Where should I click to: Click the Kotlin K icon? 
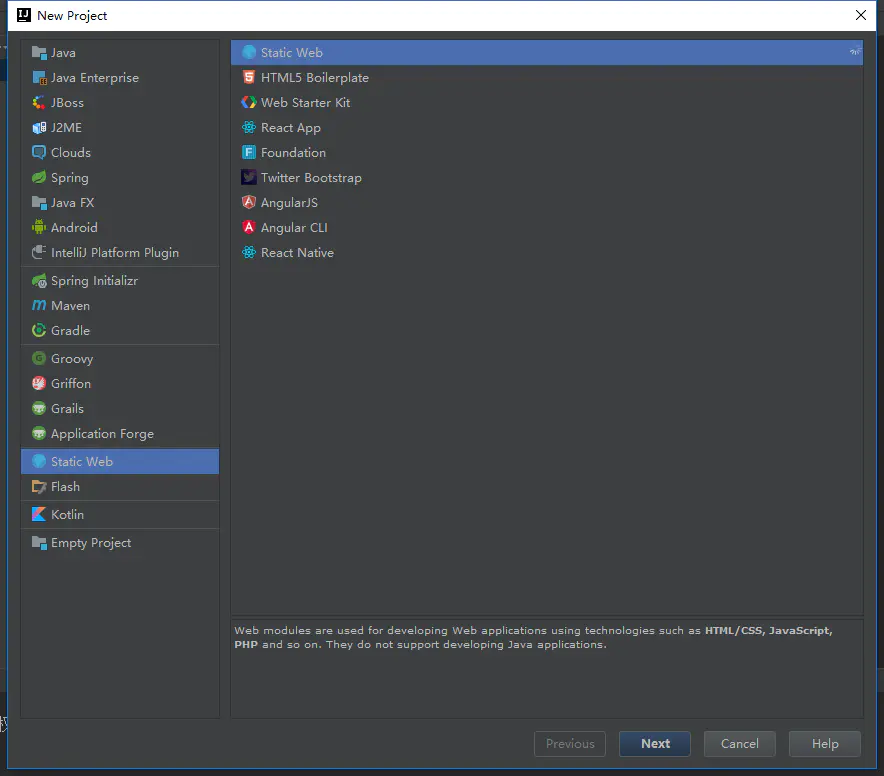[x=39, y=515]
